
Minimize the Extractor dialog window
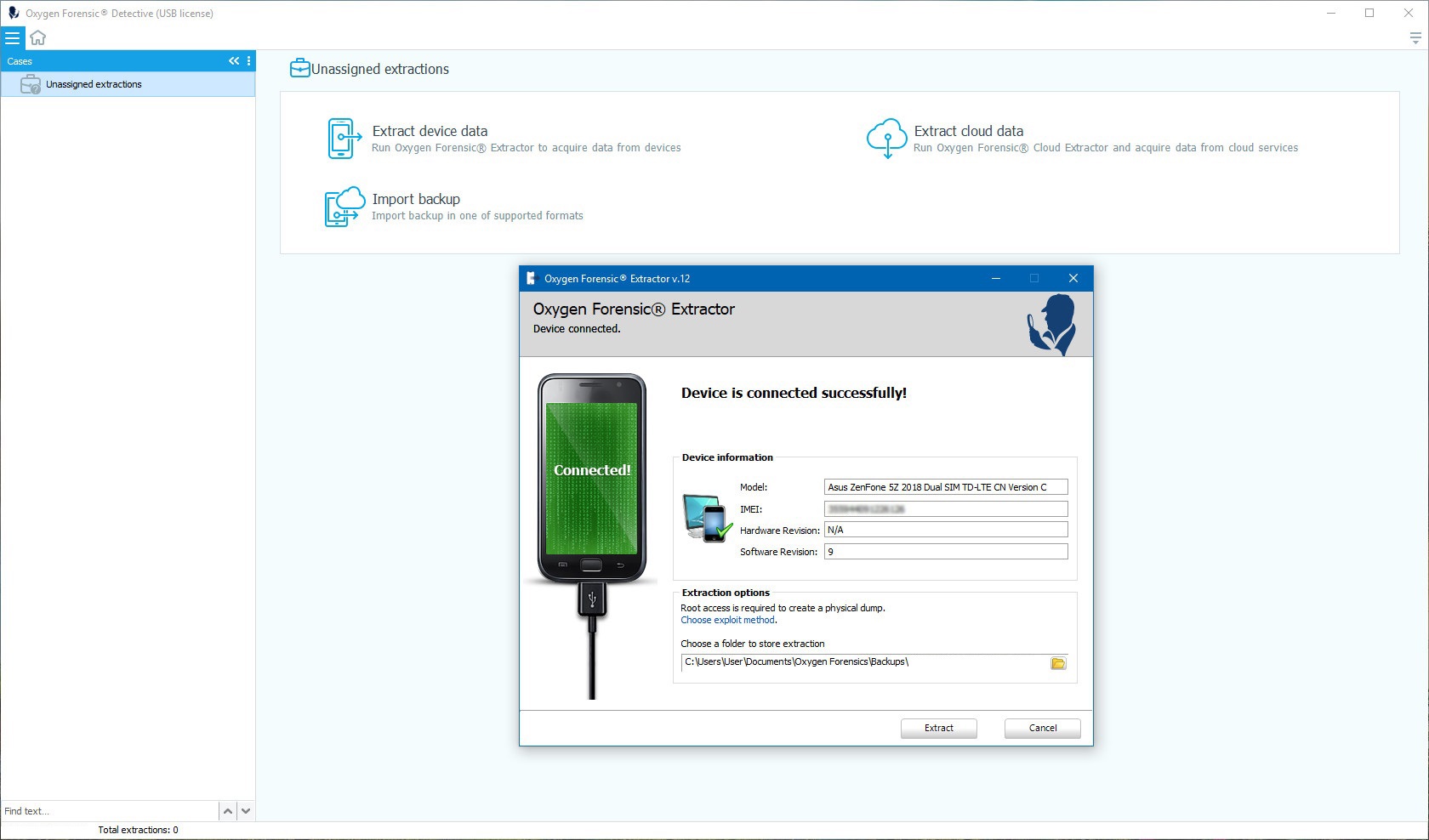click(995, 278)
